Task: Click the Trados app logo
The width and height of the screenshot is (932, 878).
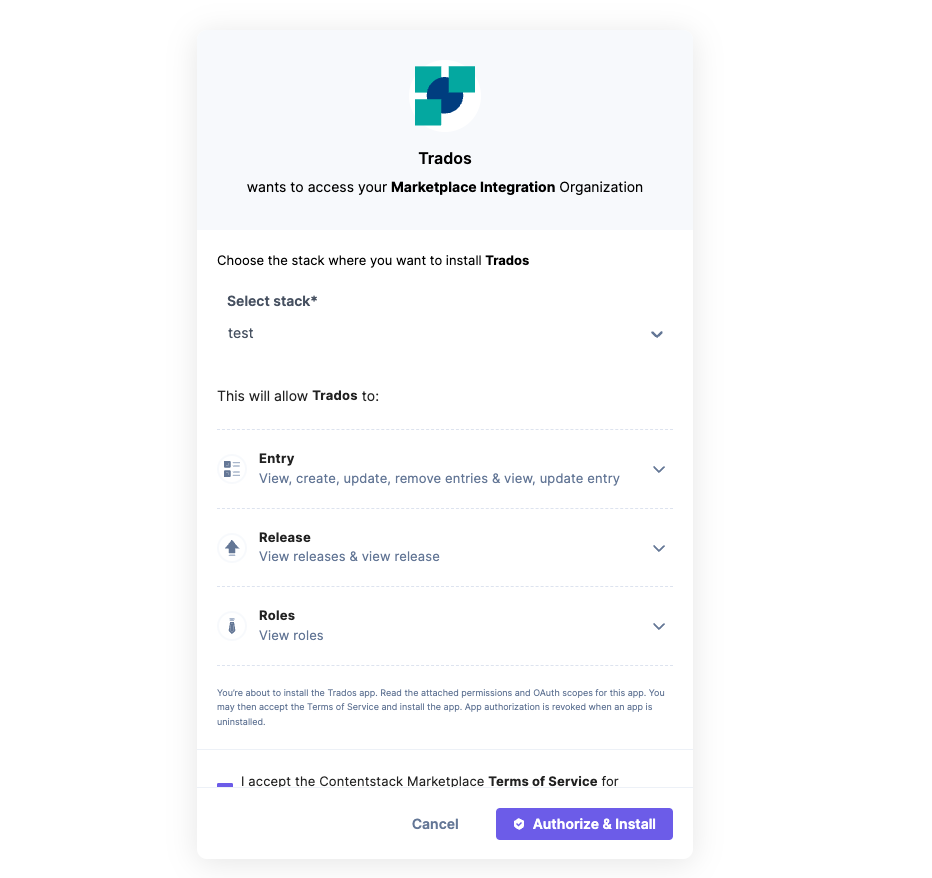Action: (445, 96)
